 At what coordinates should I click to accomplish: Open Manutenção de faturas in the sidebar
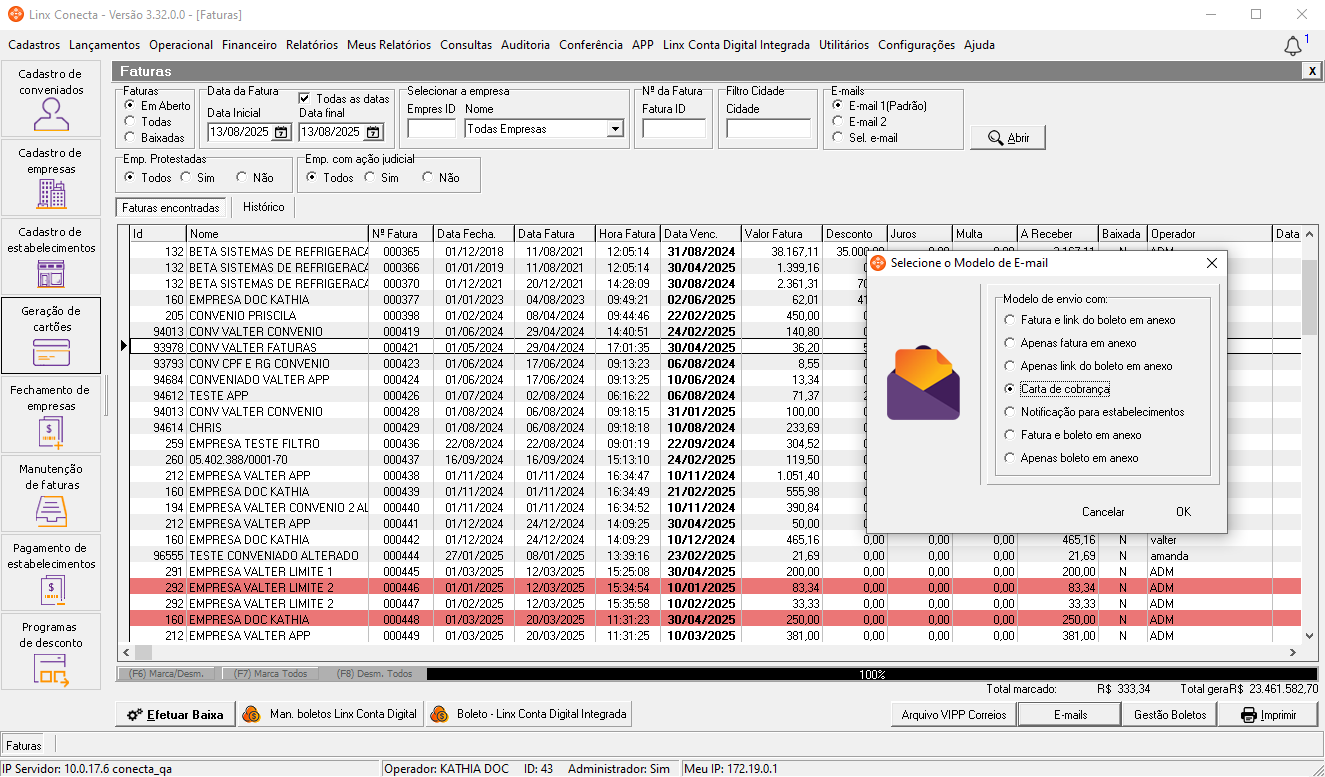(51, 493)
